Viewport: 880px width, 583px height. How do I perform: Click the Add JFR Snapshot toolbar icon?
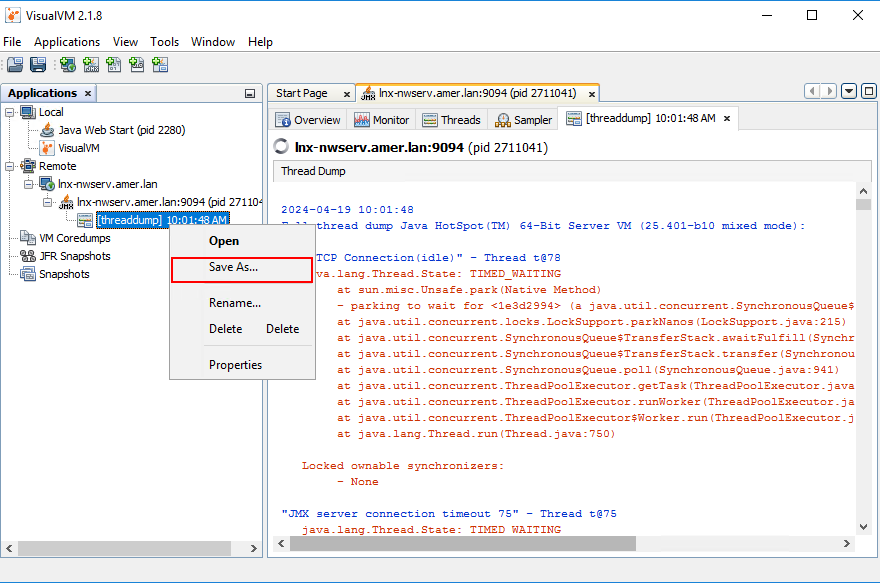[x=137, y=64]
